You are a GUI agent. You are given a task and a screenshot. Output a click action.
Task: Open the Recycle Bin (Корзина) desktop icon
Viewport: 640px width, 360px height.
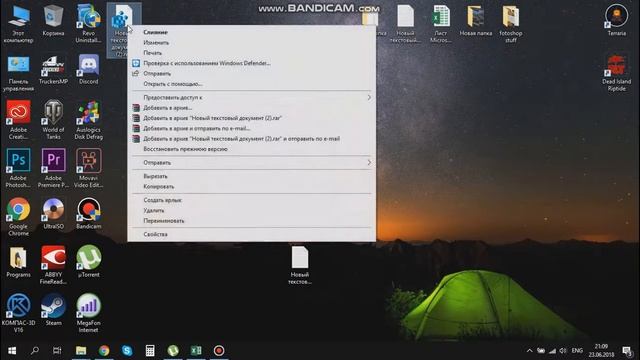click(x=53, y=20)
